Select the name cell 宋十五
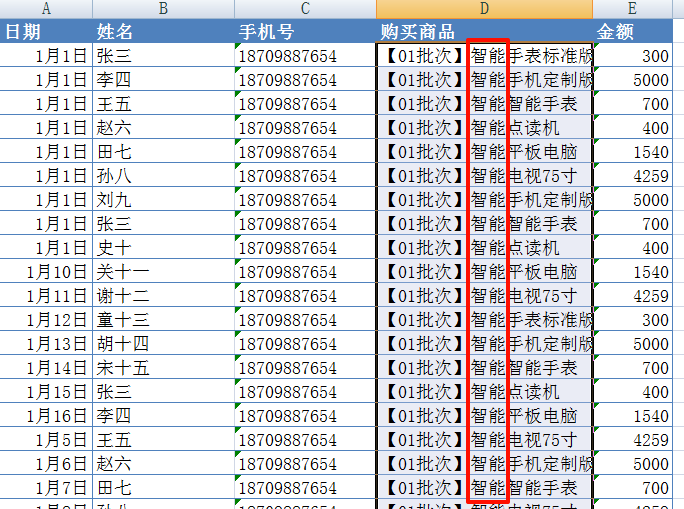This screenshot has width=684, height=509. 163,367
